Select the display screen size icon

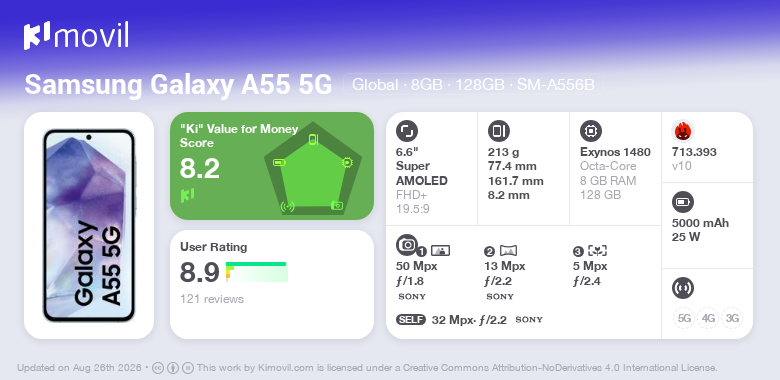point(406,131)
